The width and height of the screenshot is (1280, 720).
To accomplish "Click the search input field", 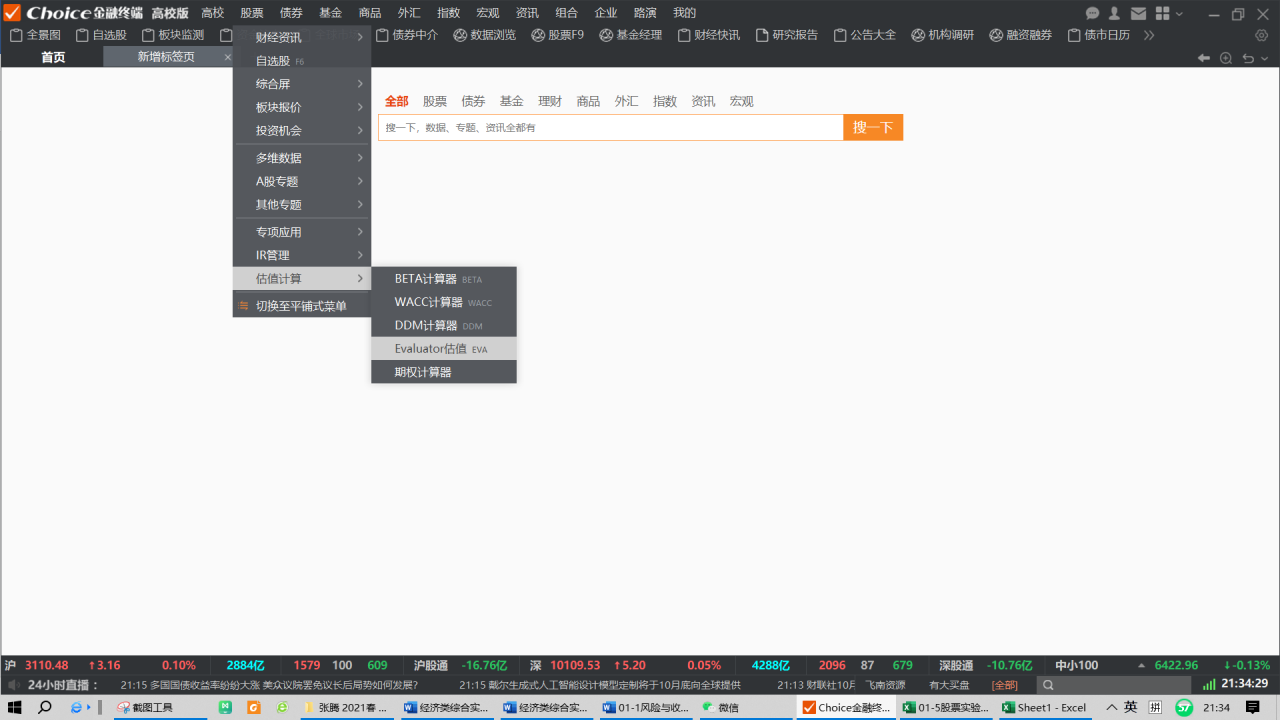I will (611, 128).
